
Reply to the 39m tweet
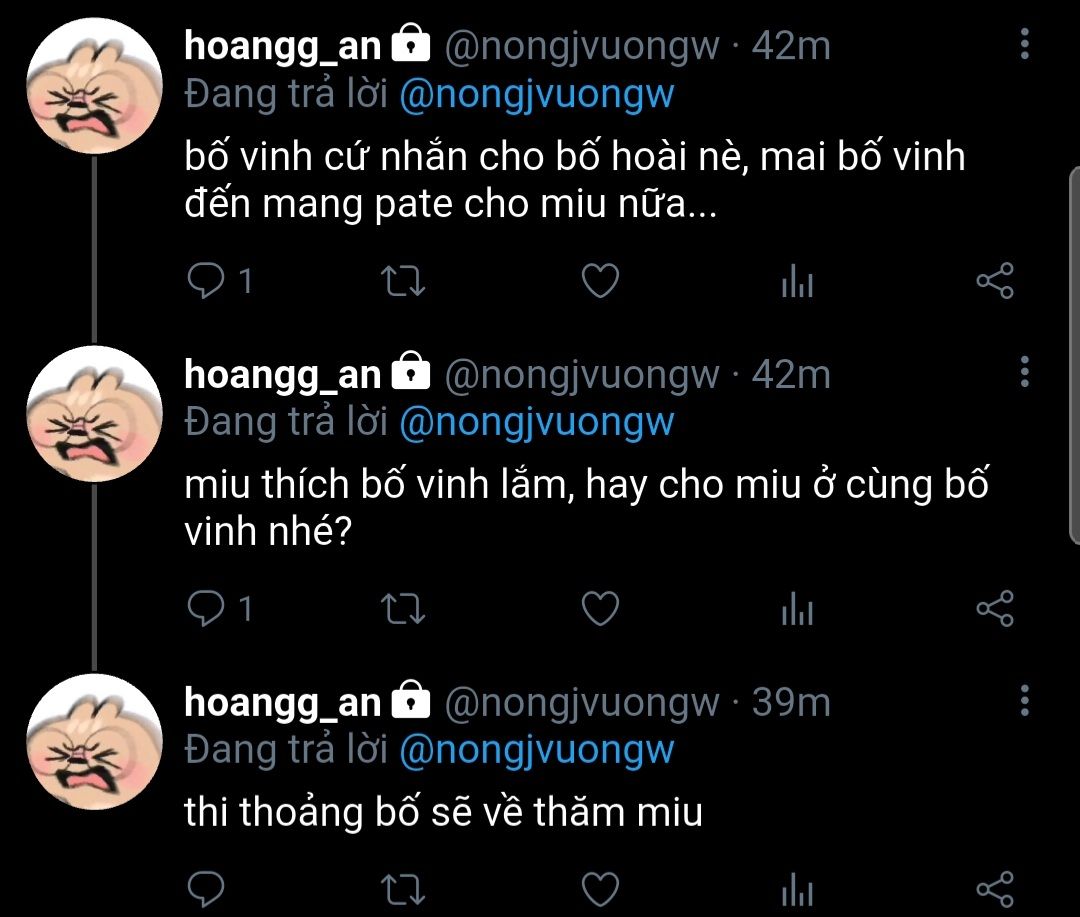coord(206,889)
